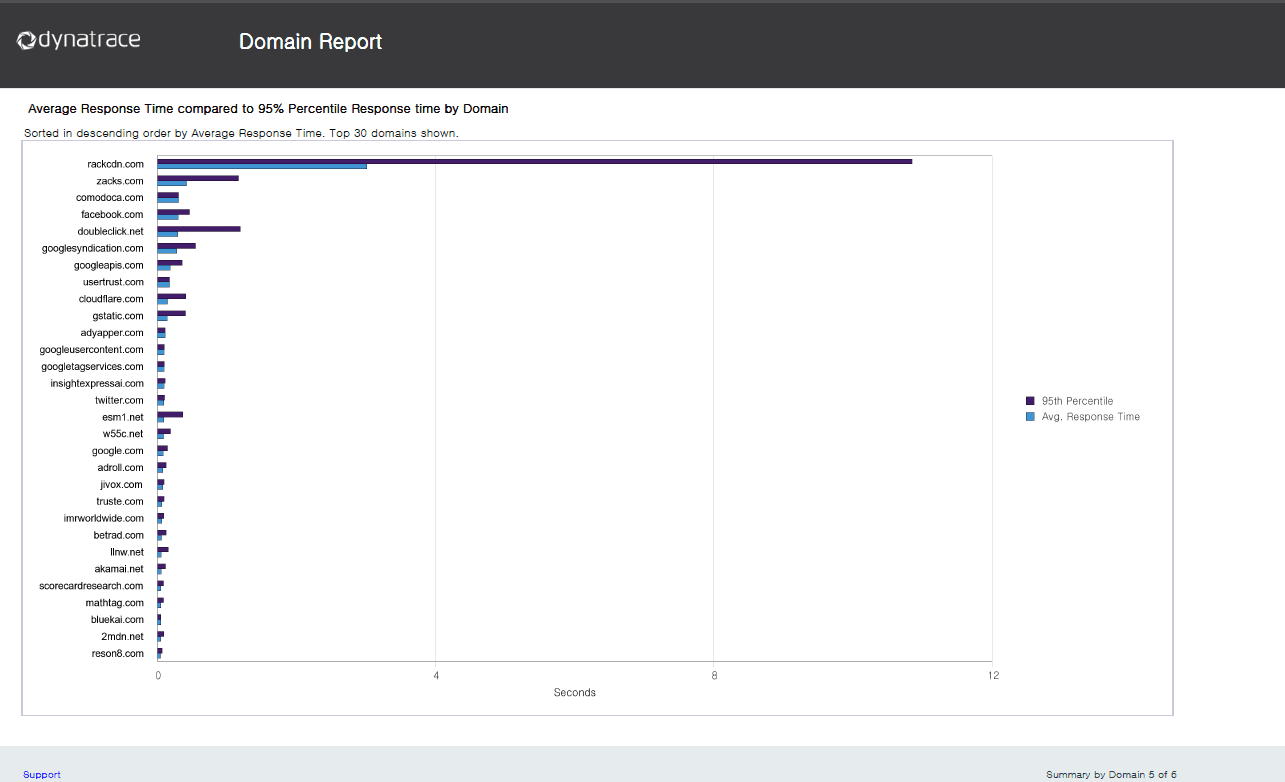Click the googlesyndication.com label
This screenshot has height=782, width=1285.
(93, 248)
